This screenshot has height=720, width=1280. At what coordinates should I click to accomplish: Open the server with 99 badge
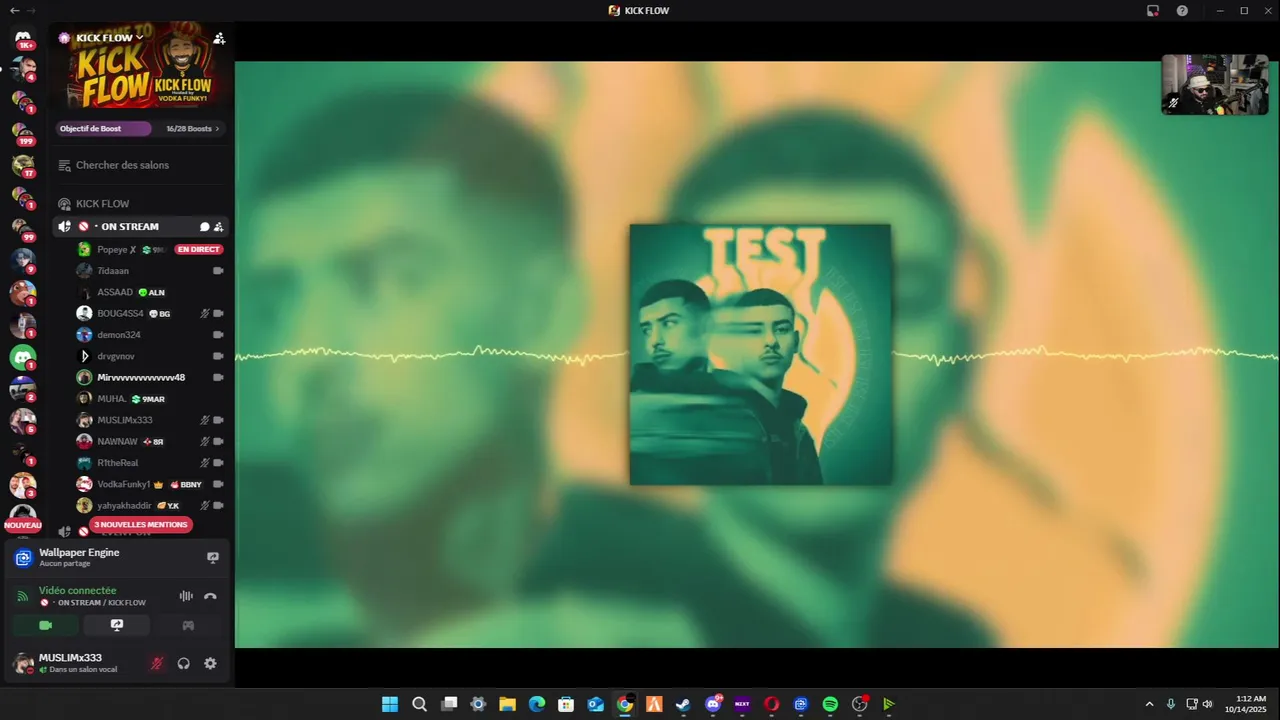pyautogui.click(x=23, y=230)
